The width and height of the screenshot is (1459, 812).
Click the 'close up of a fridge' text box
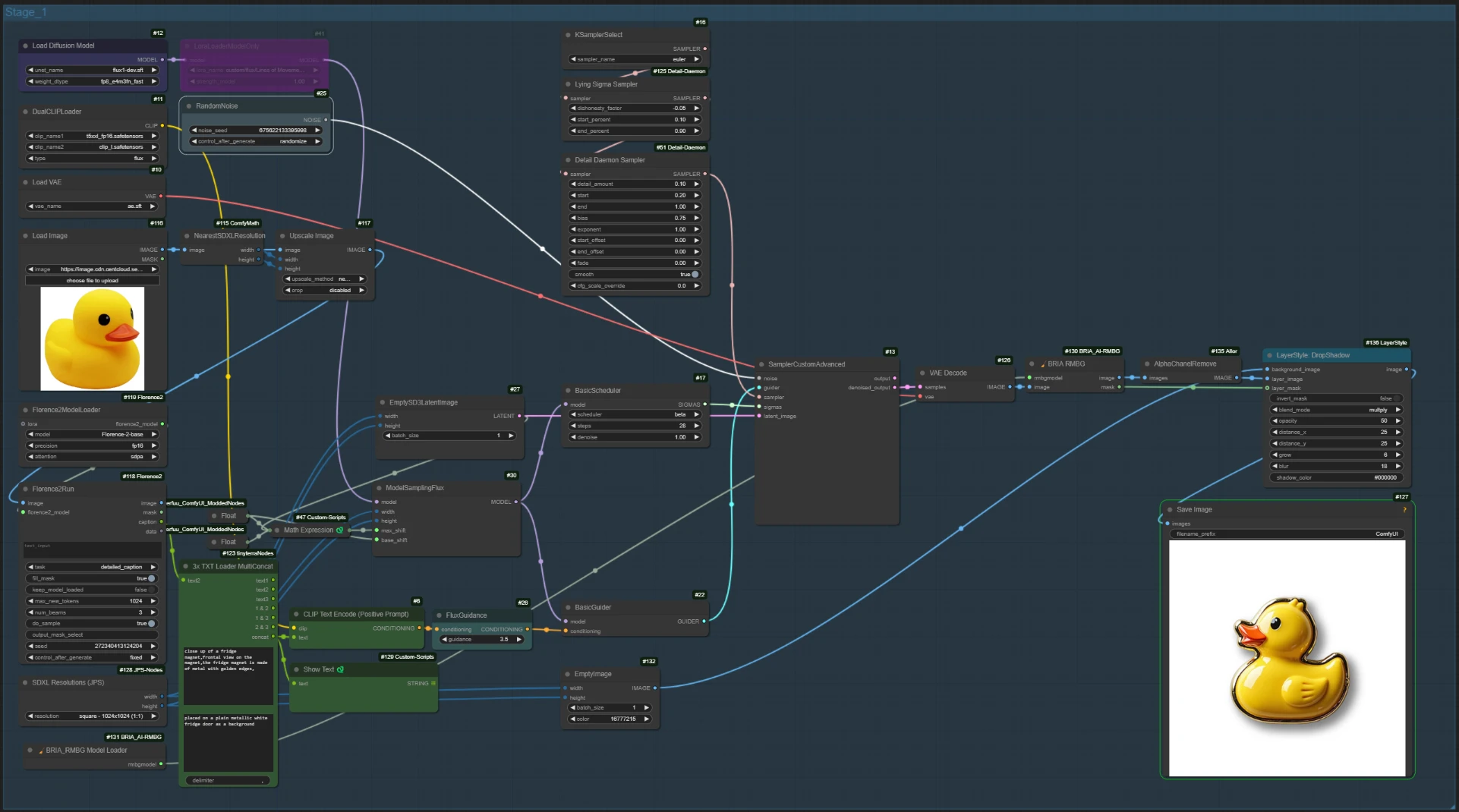228,675
